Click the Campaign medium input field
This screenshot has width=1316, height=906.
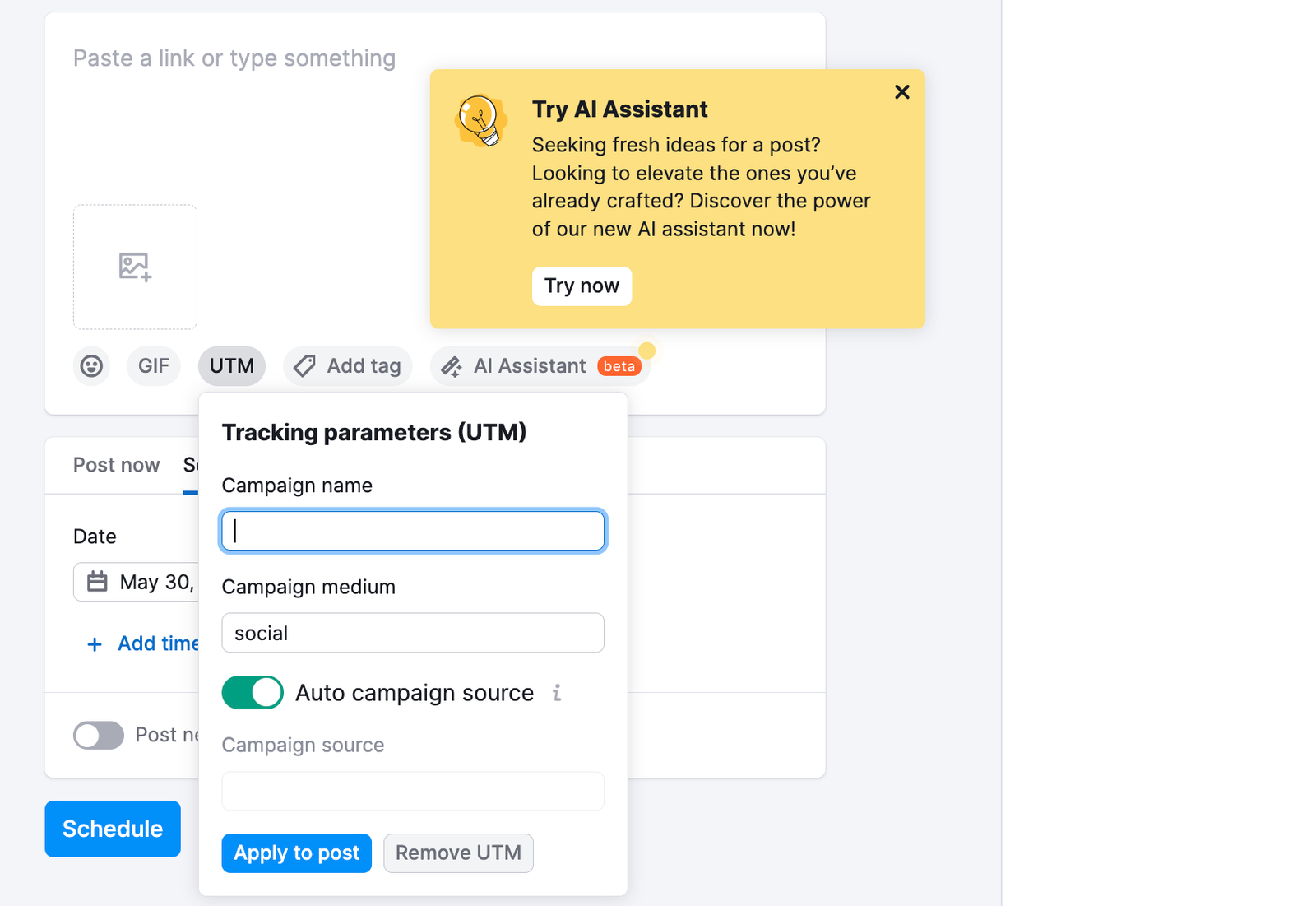tap(413, 633)
